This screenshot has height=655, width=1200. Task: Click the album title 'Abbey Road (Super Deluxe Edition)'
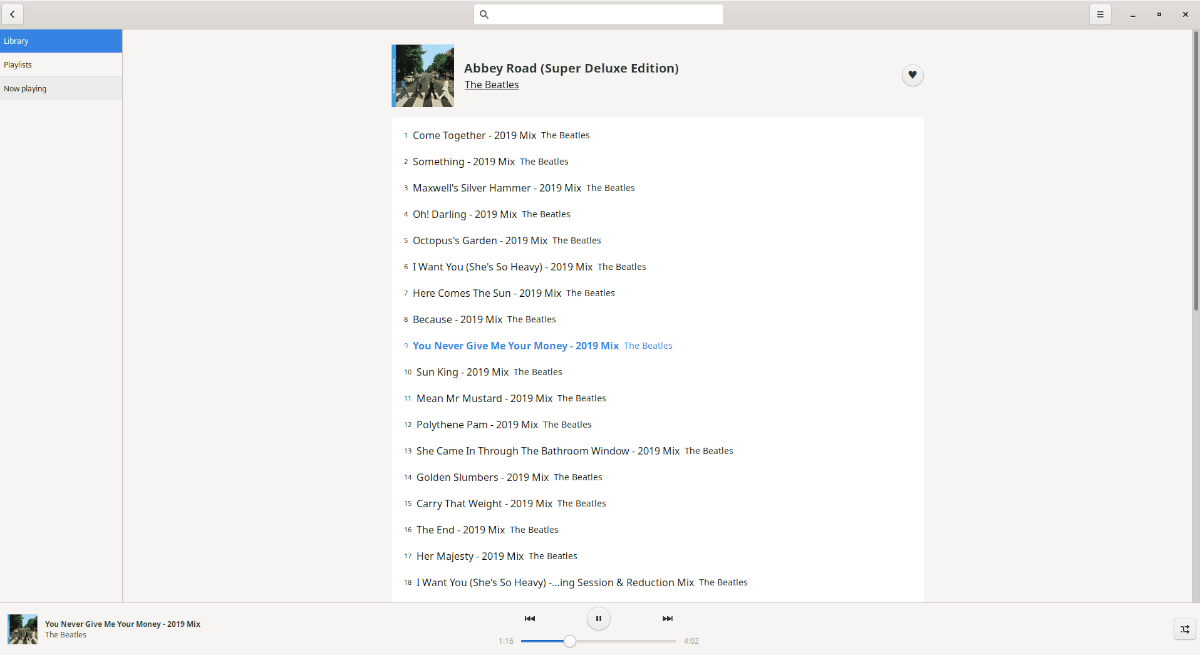(571, 68)
